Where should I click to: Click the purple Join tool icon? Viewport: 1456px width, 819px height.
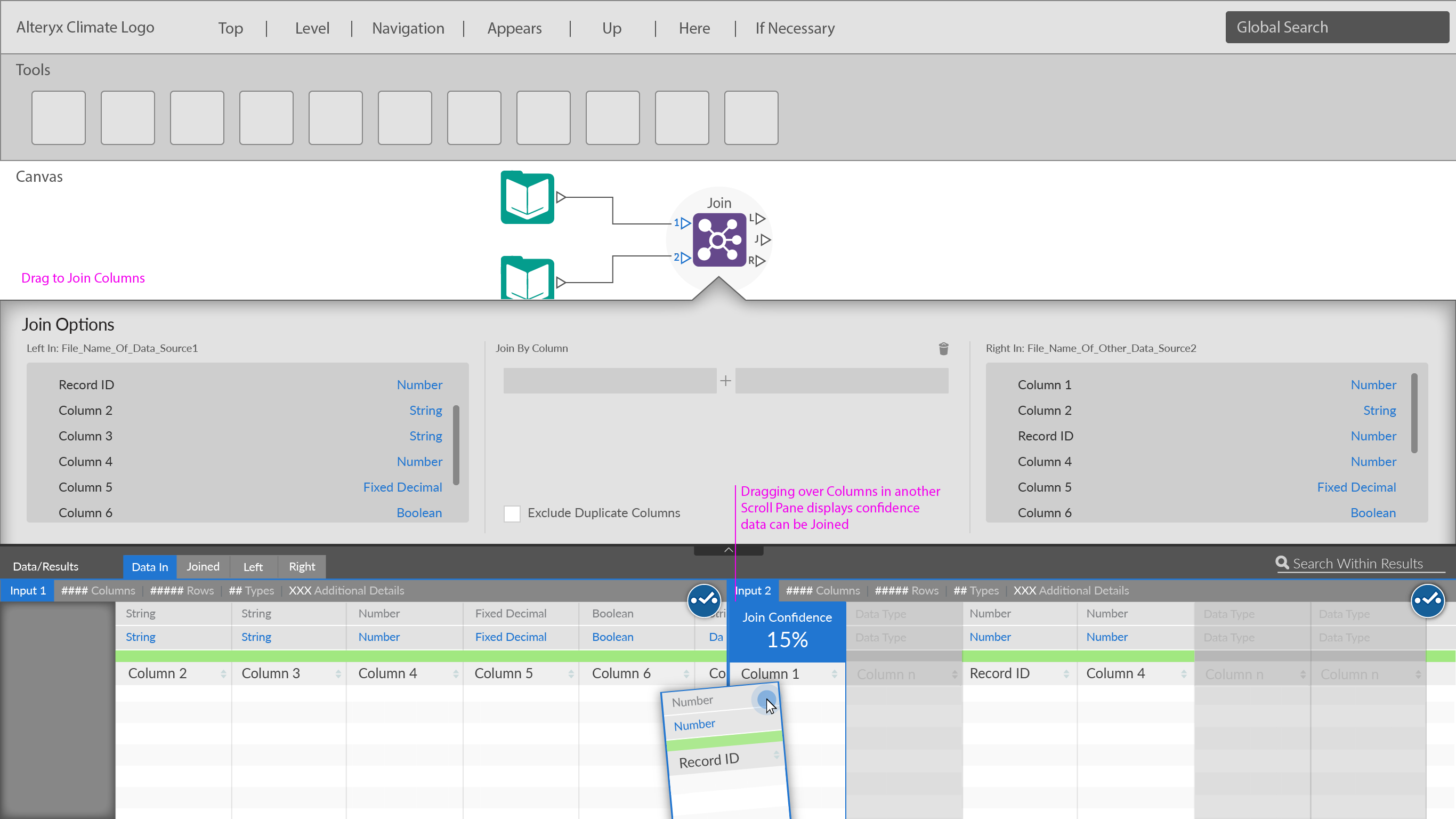719,240
